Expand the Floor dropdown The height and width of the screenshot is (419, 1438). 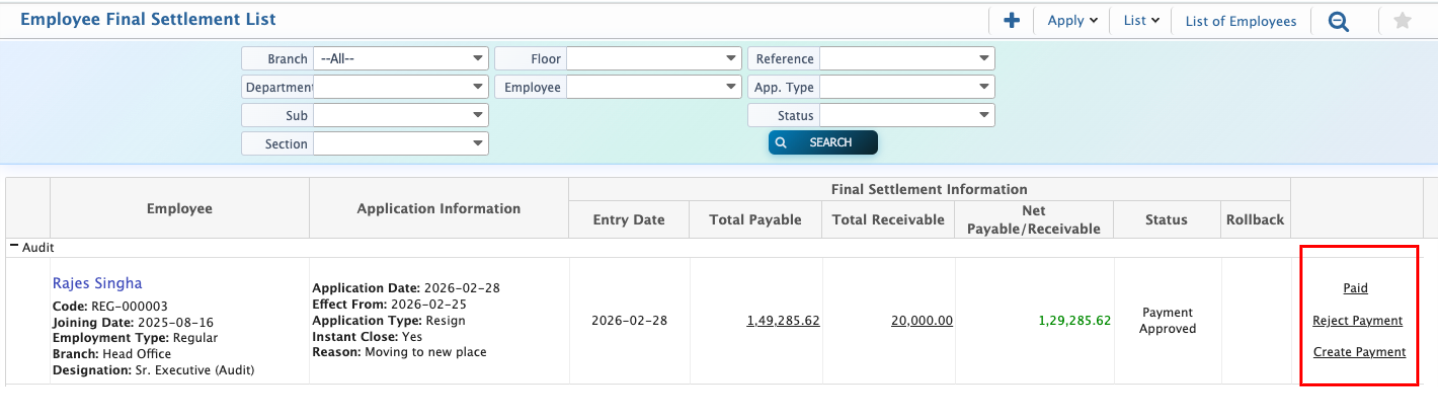tap(654, 59)
